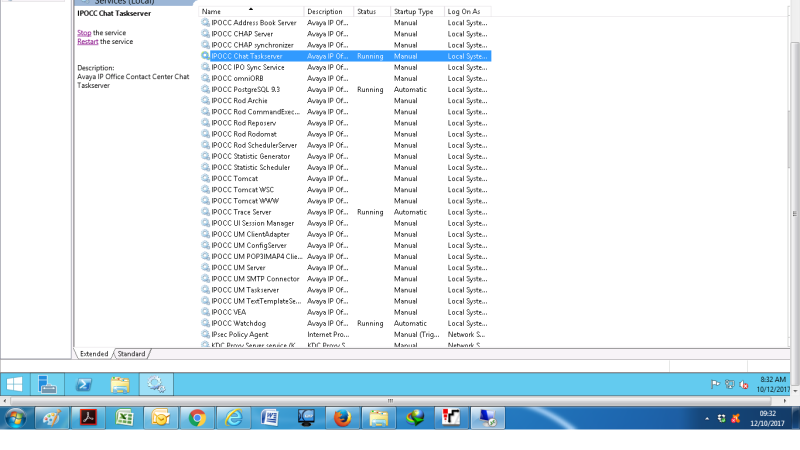Open Adobe Acrobat from local taskbar

(x=88, y=418)
